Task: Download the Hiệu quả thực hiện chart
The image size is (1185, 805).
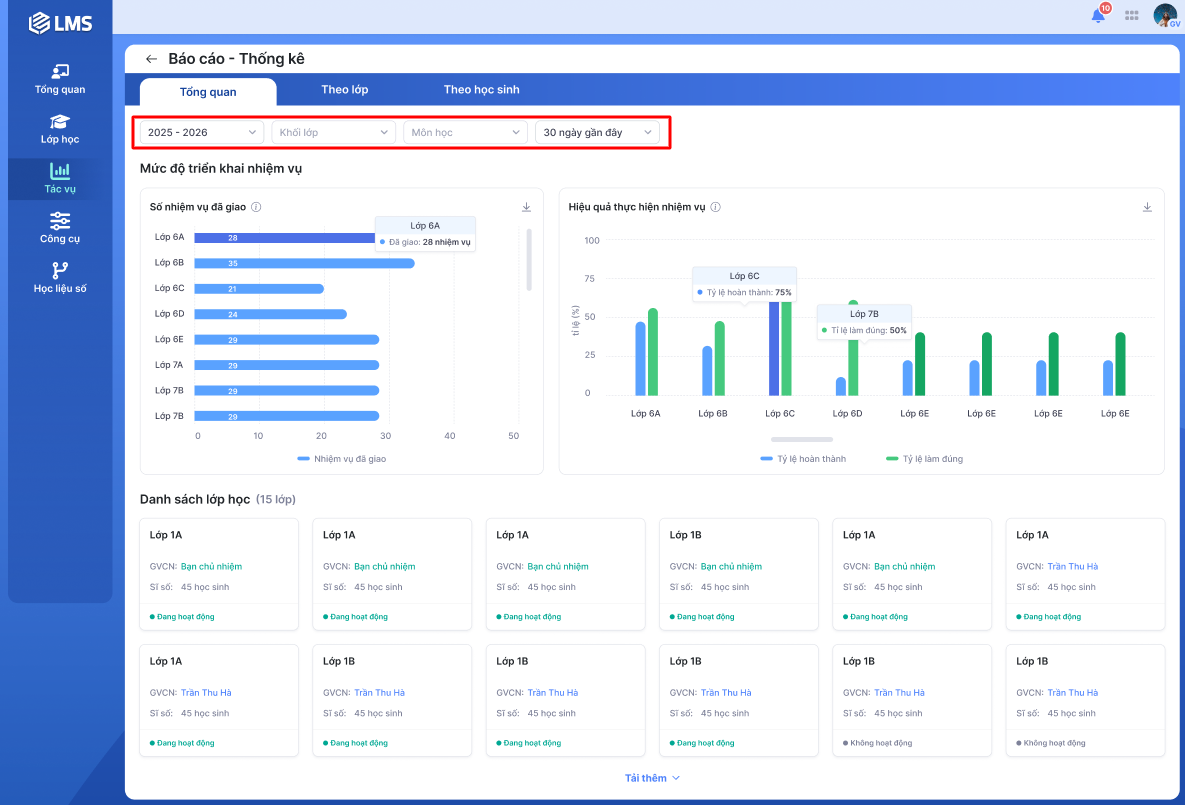Action: 1147,207
